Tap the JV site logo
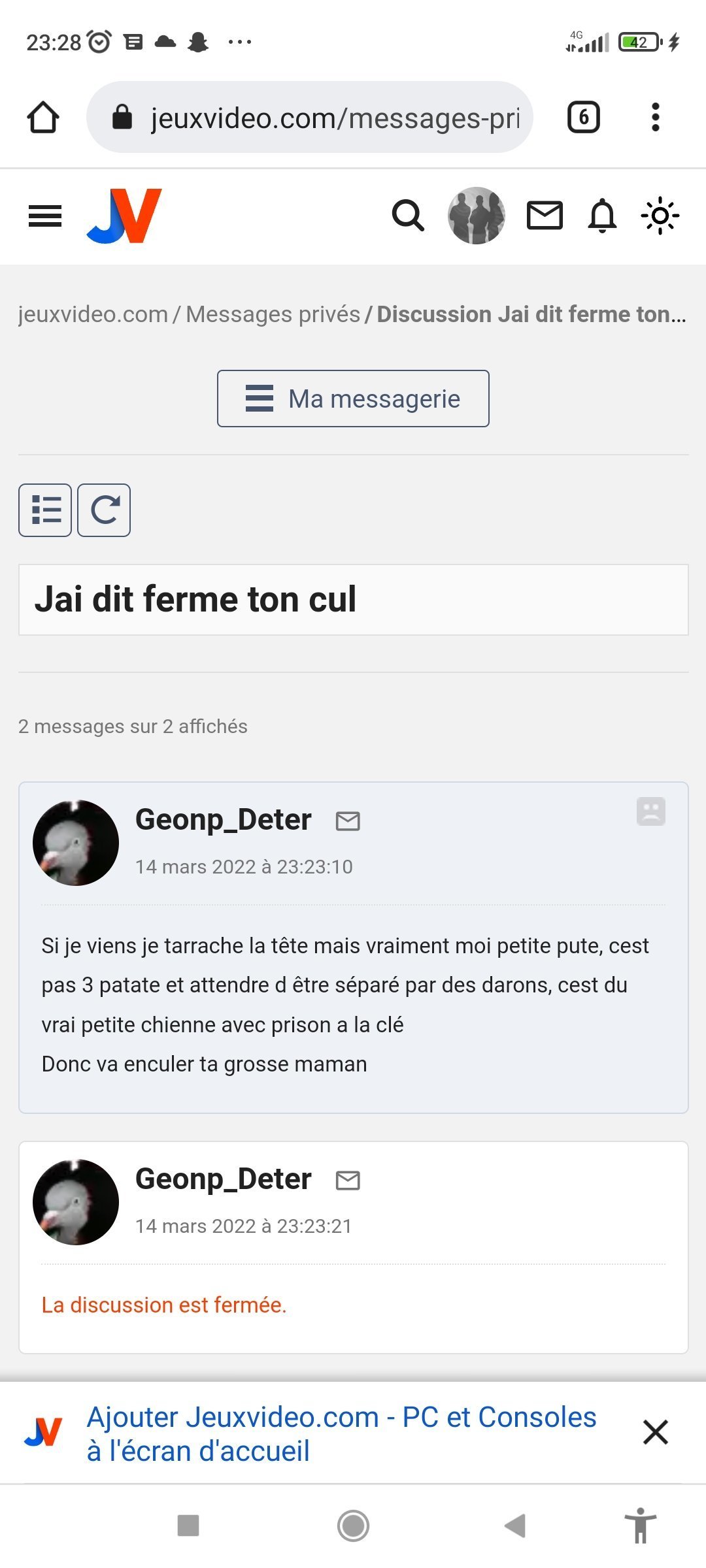Viewport: 706px width, 1568px height. click(124, 216)
